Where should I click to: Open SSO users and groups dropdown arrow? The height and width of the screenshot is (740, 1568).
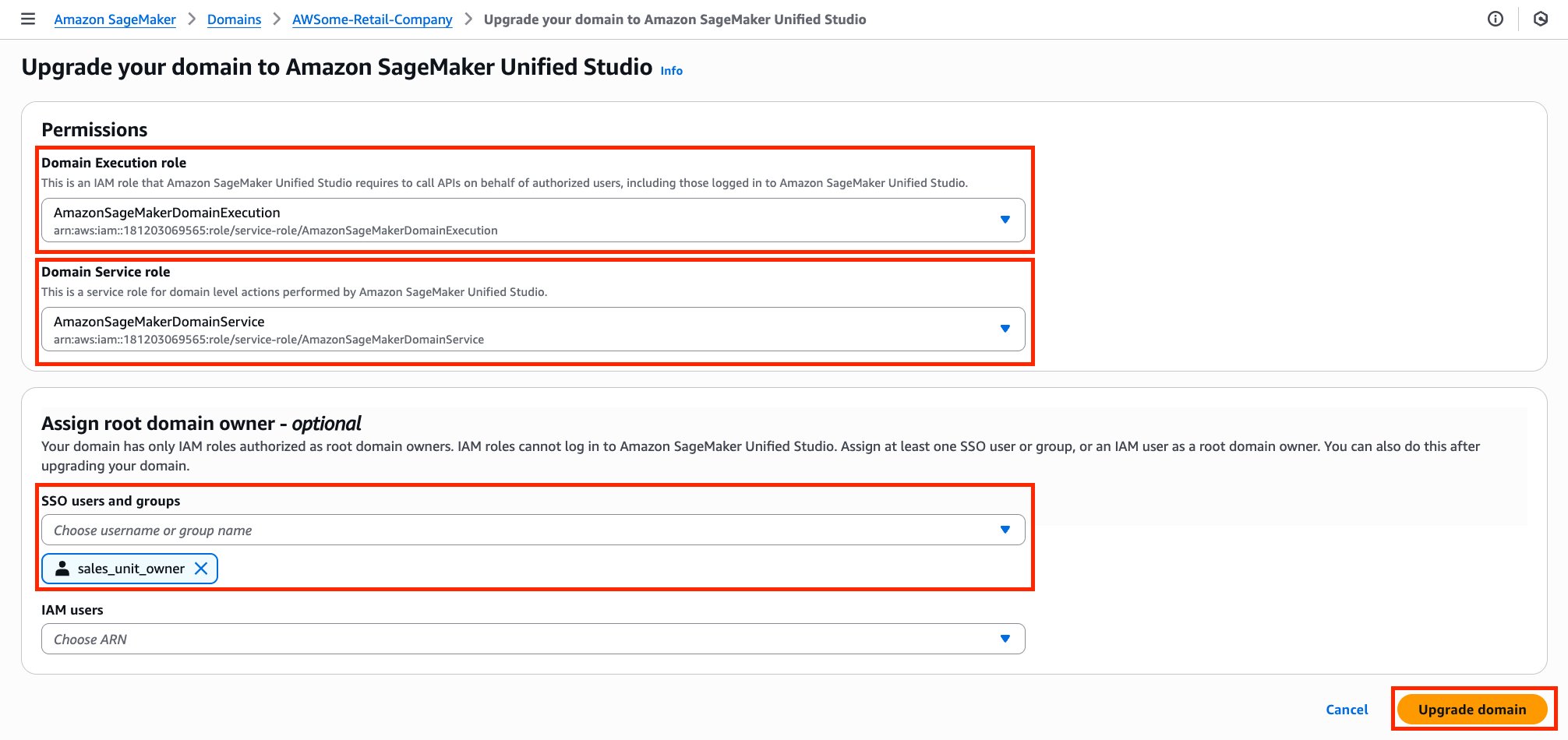pos(1005,530)
